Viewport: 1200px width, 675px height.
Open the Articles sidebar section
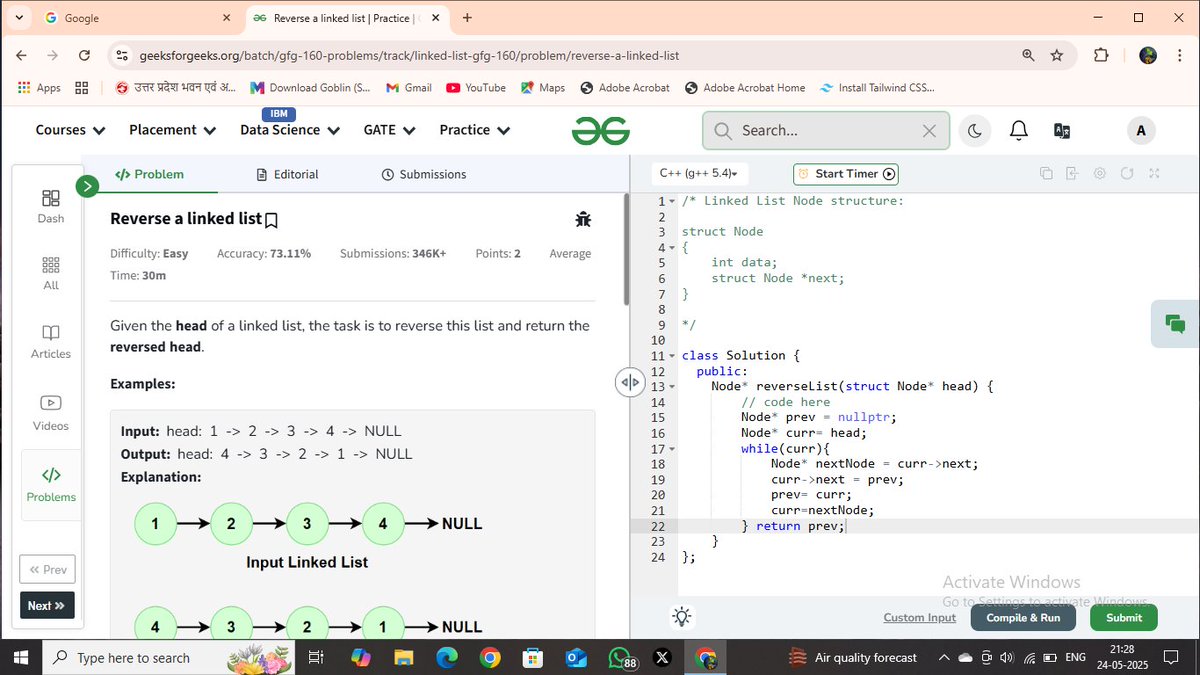[50, 341]
